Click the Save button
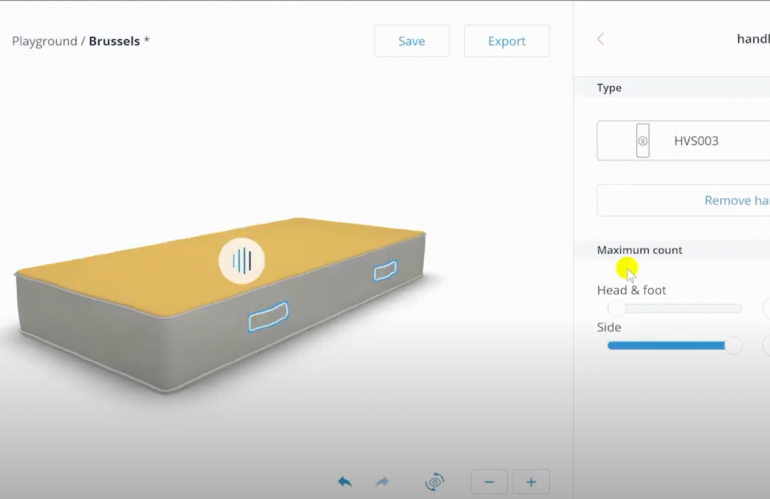 [411, 41]
